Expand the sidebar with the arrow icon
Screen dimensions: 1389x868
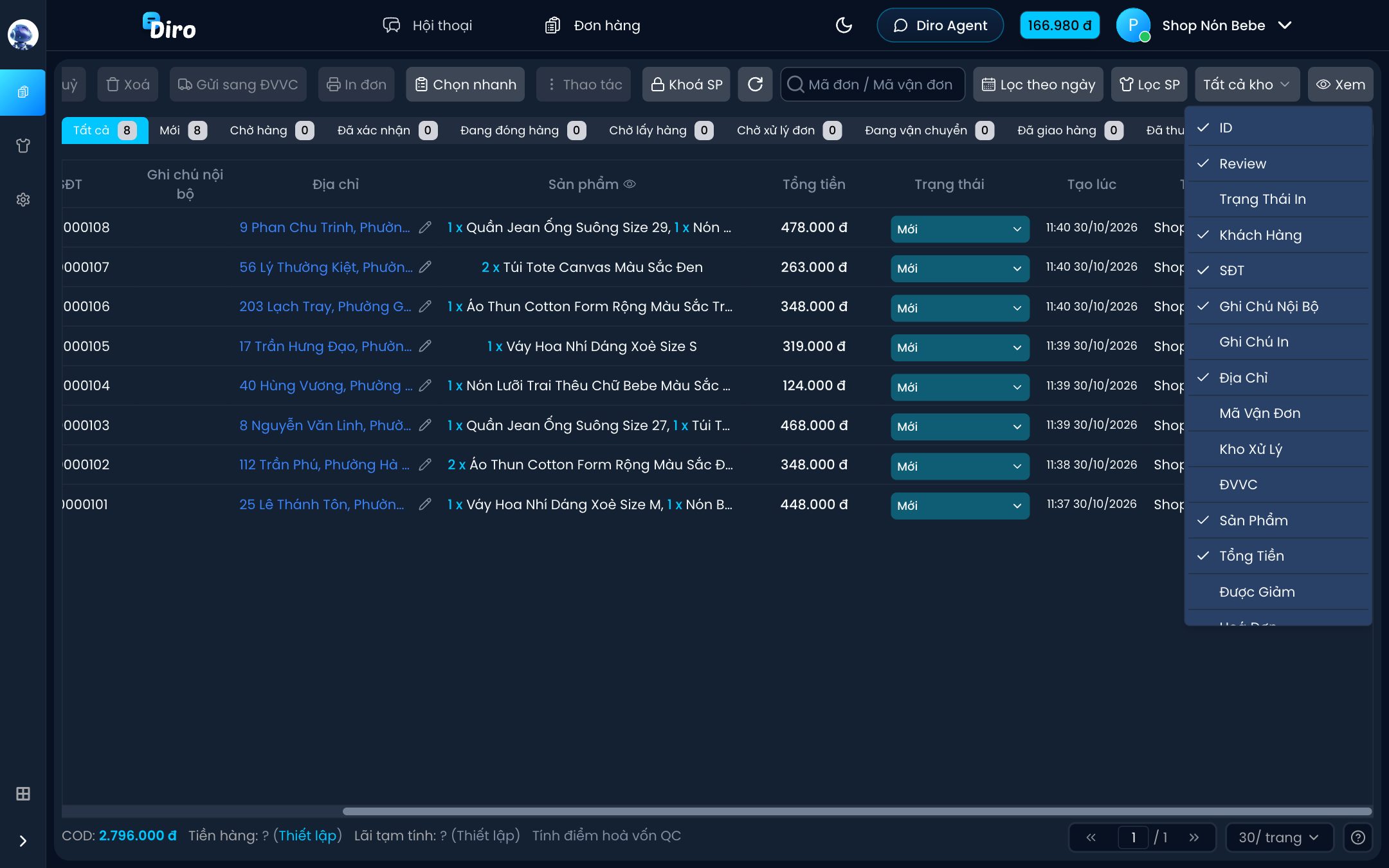(x=23, y=841)
